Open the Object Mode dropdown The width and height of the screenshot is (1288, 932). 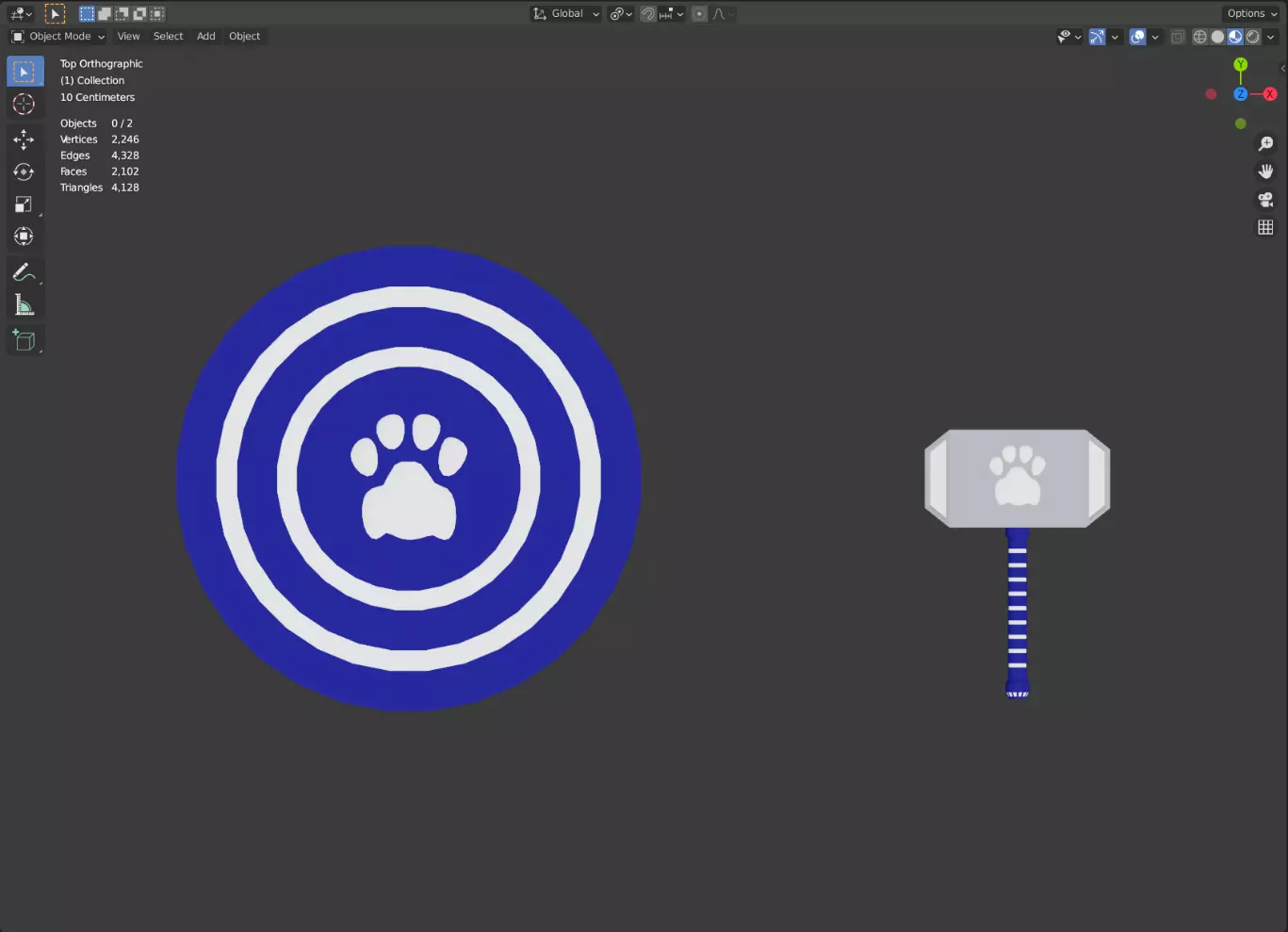[58, 37]
